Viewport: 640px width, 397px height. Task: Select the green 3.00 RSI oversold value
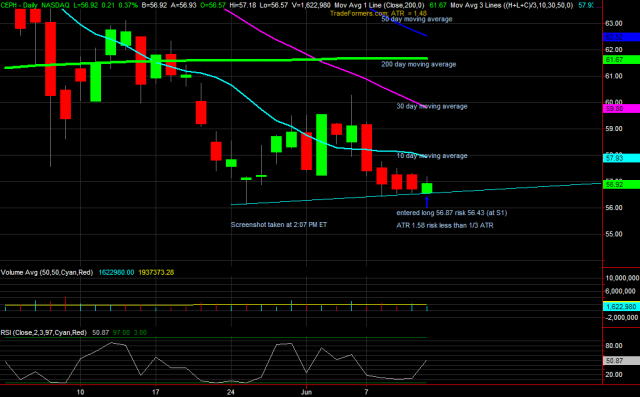[140, 333]
